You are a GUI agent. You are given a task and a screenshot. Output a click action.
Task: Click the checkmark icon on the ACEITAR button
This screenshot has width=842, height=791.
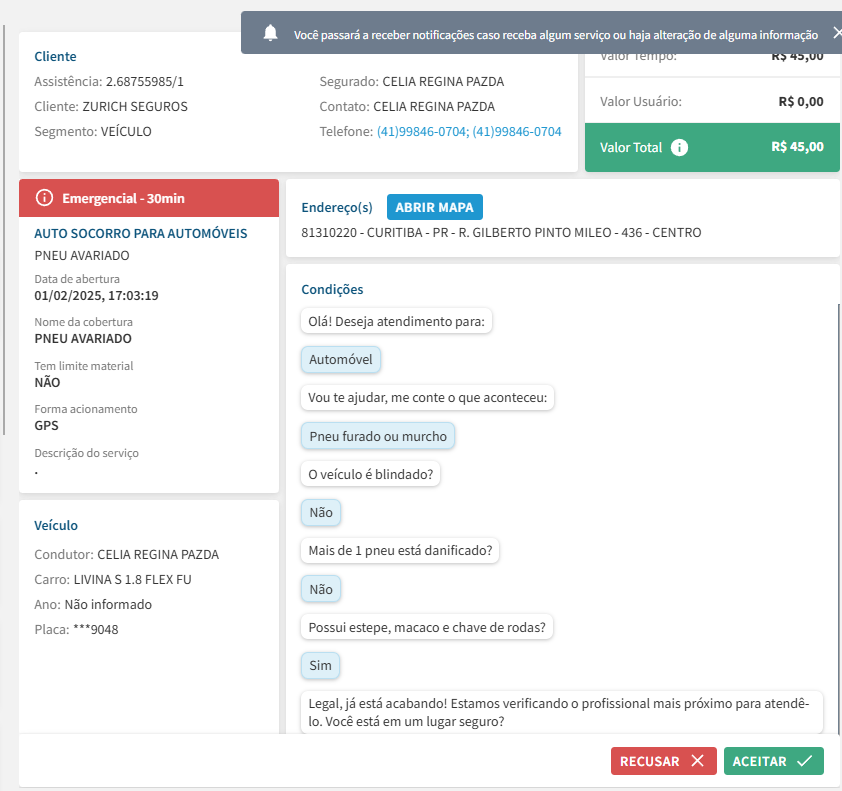(x=804, y=761)
